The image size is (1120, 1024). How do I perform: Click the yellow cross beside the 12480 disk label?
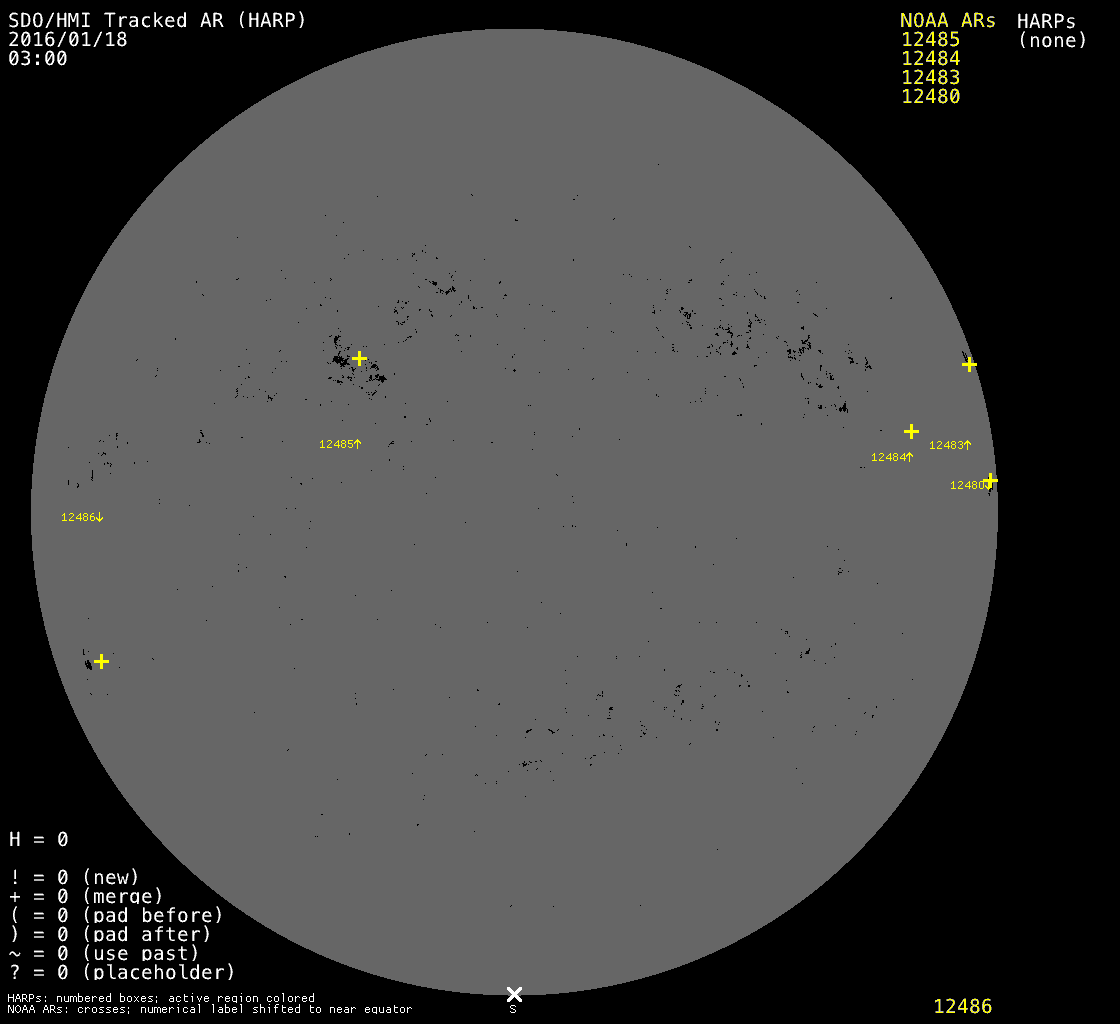pos(990,480)
